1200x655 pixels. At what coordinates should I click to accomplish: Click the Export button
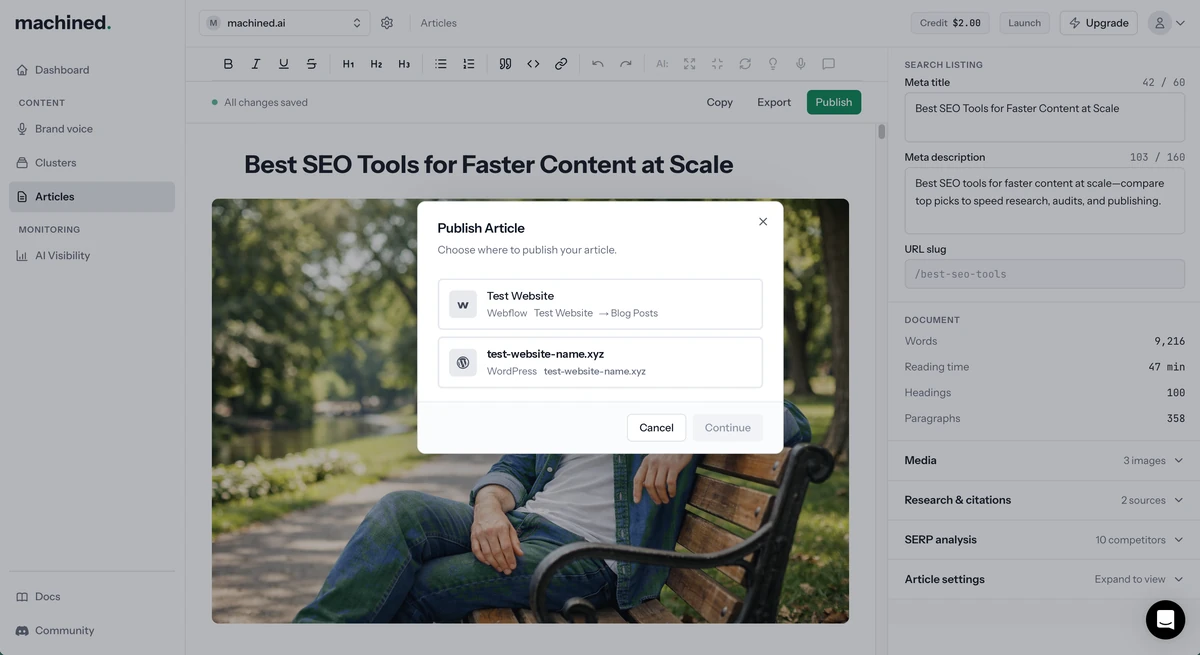[774, 102]
